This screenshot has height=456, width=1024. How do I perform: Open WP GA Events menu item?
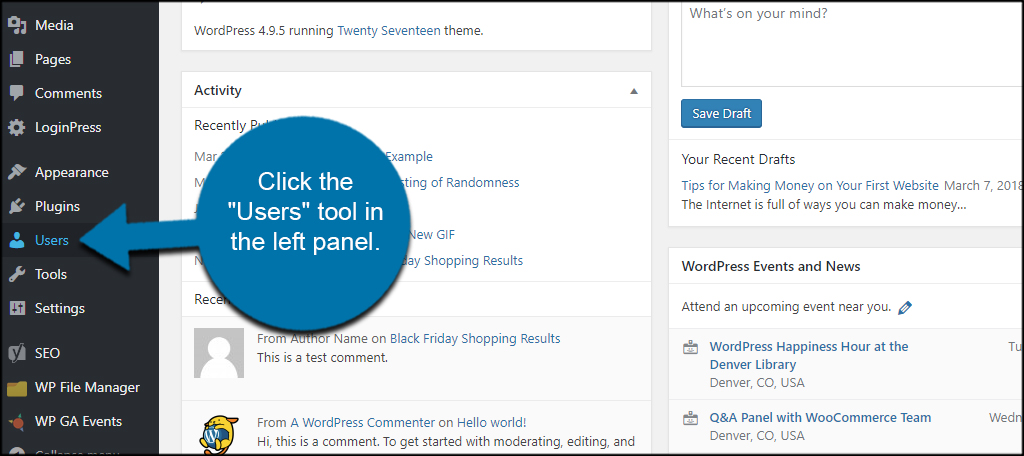point(79,421)
